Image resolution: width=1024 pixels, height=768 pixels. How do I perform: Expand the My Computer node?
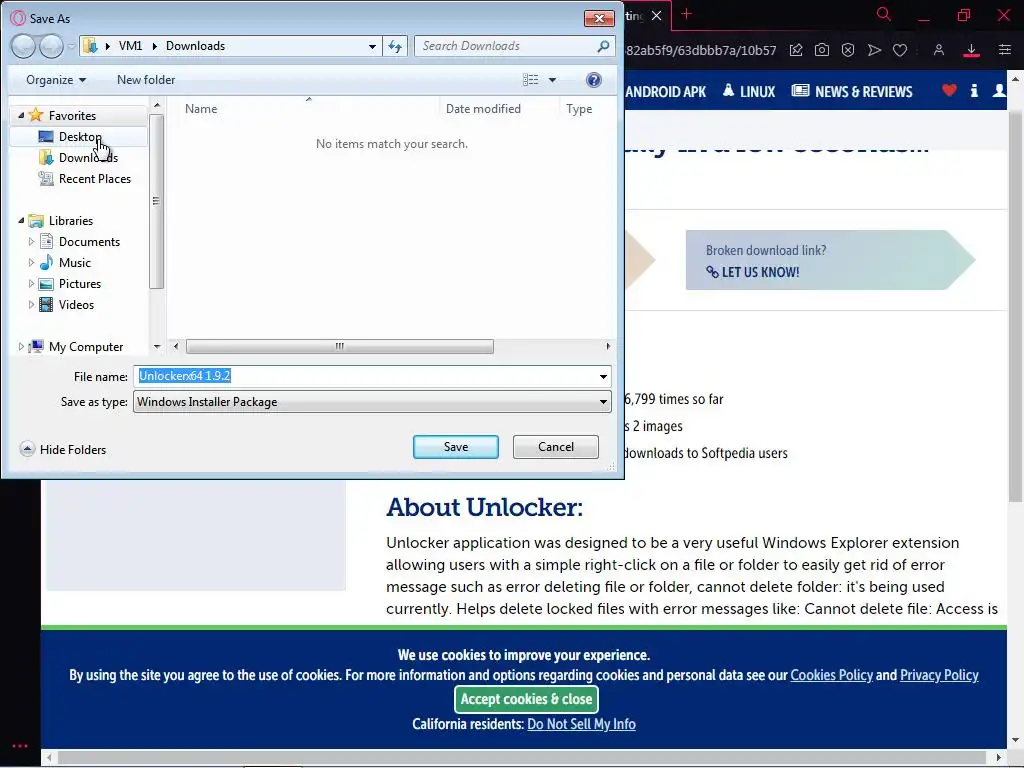[20, 347]
